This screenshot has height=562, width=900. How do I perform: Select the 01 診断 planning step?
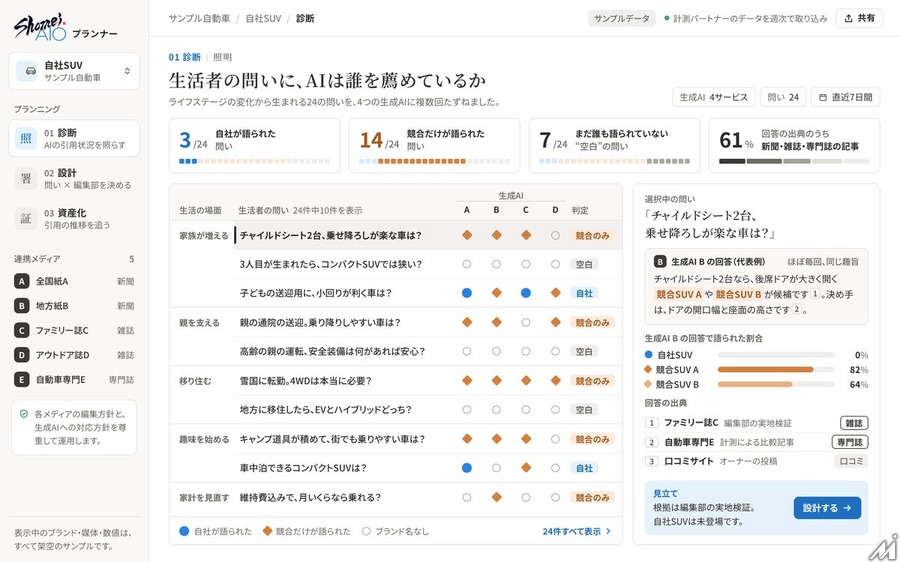[x=74, y=138]
